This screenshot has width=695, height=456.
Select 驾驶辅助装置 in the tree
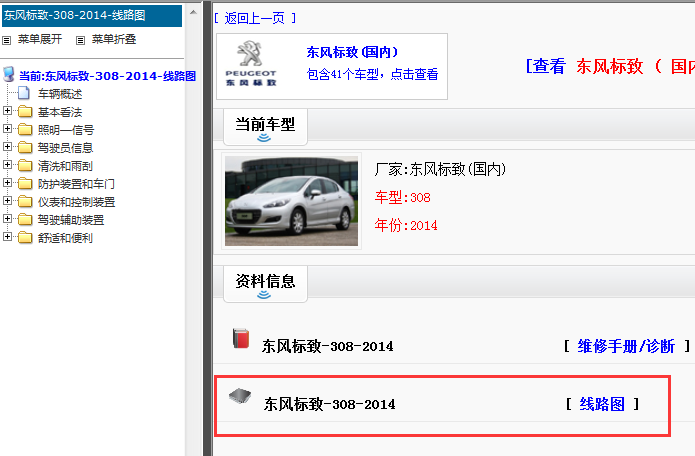71,220
